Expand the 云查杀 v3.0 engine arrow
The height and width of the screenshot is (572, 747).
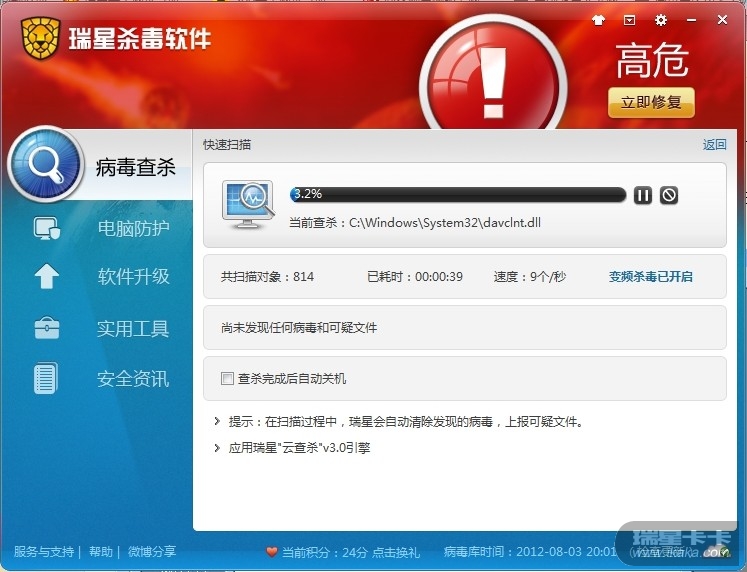[x=217, y=448]
